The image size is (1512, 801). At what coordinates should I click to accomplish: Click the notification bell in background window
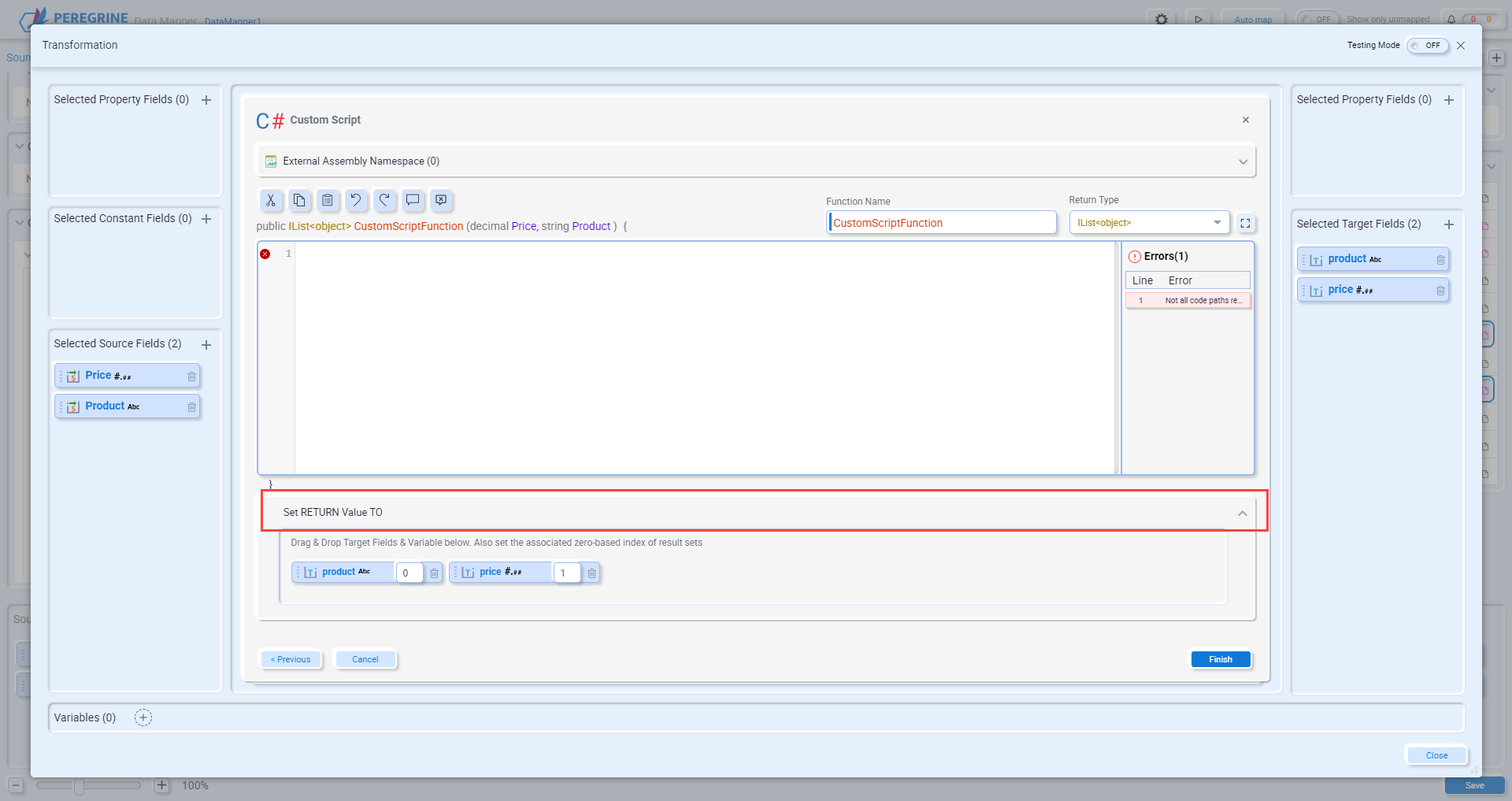pyautogui.click(x=1451, y=19)
